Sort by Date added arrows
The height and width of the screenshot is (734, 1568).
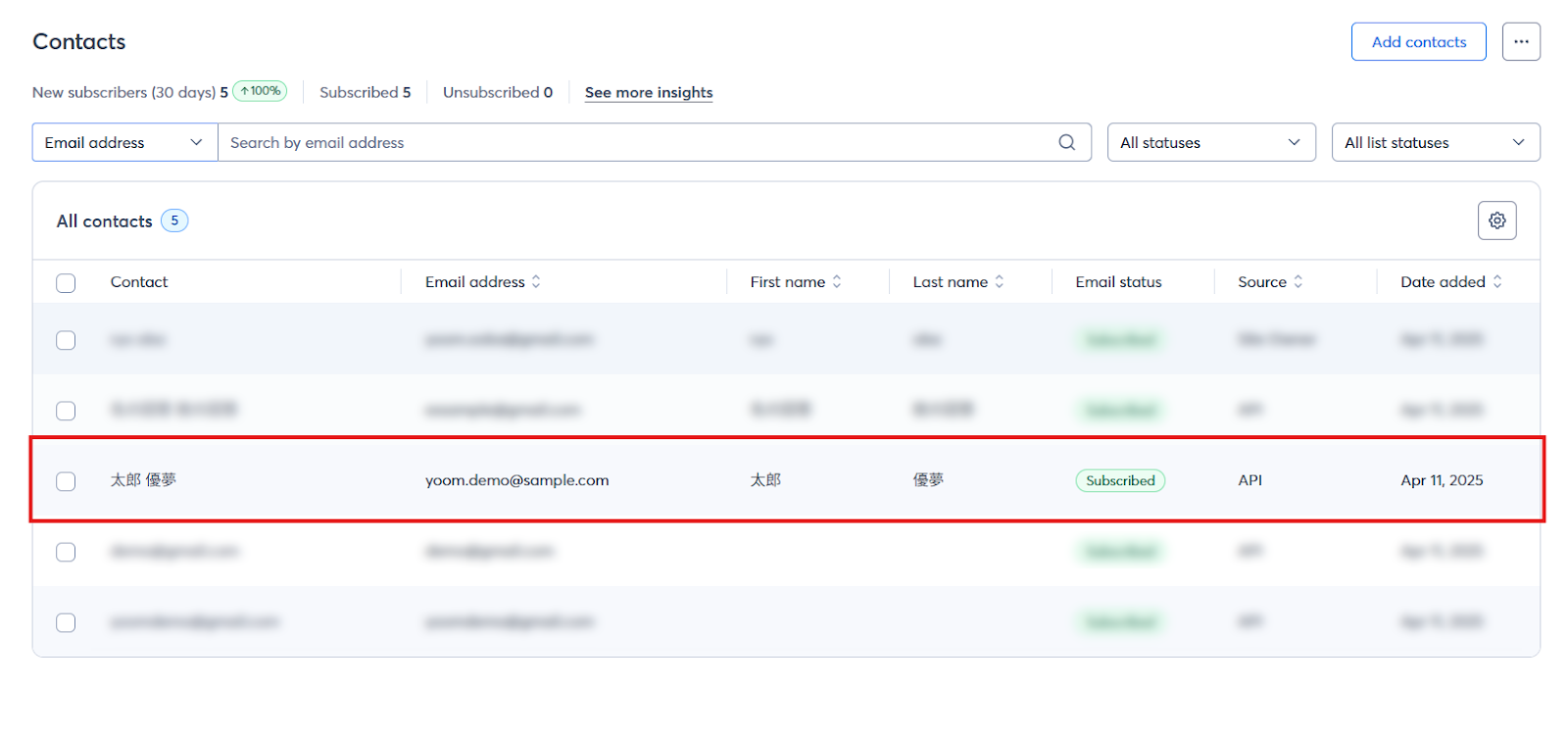coord(1497,282)
